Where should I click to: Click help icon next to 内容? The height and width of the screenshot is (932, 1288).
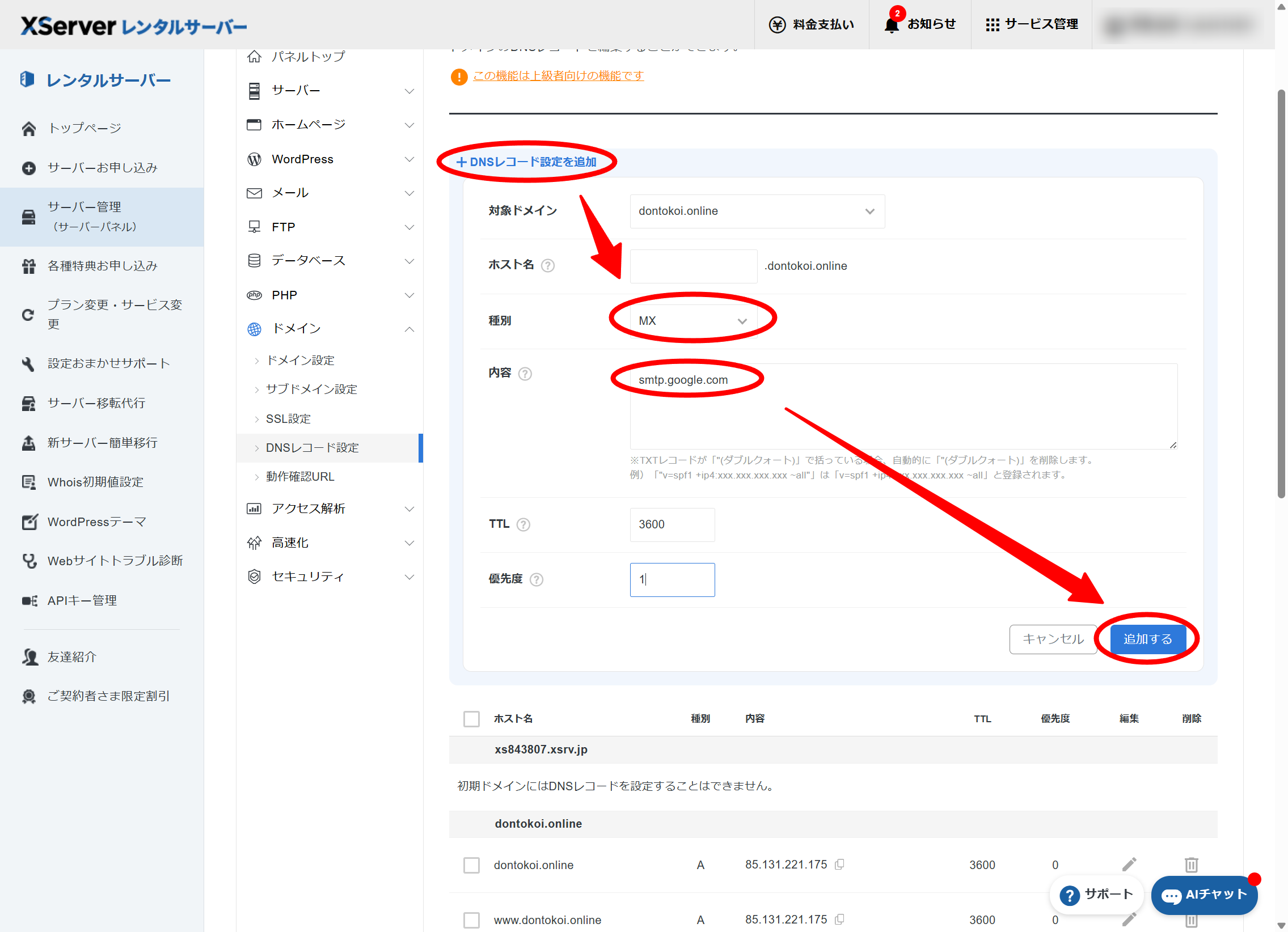click(x=525, y=374)
